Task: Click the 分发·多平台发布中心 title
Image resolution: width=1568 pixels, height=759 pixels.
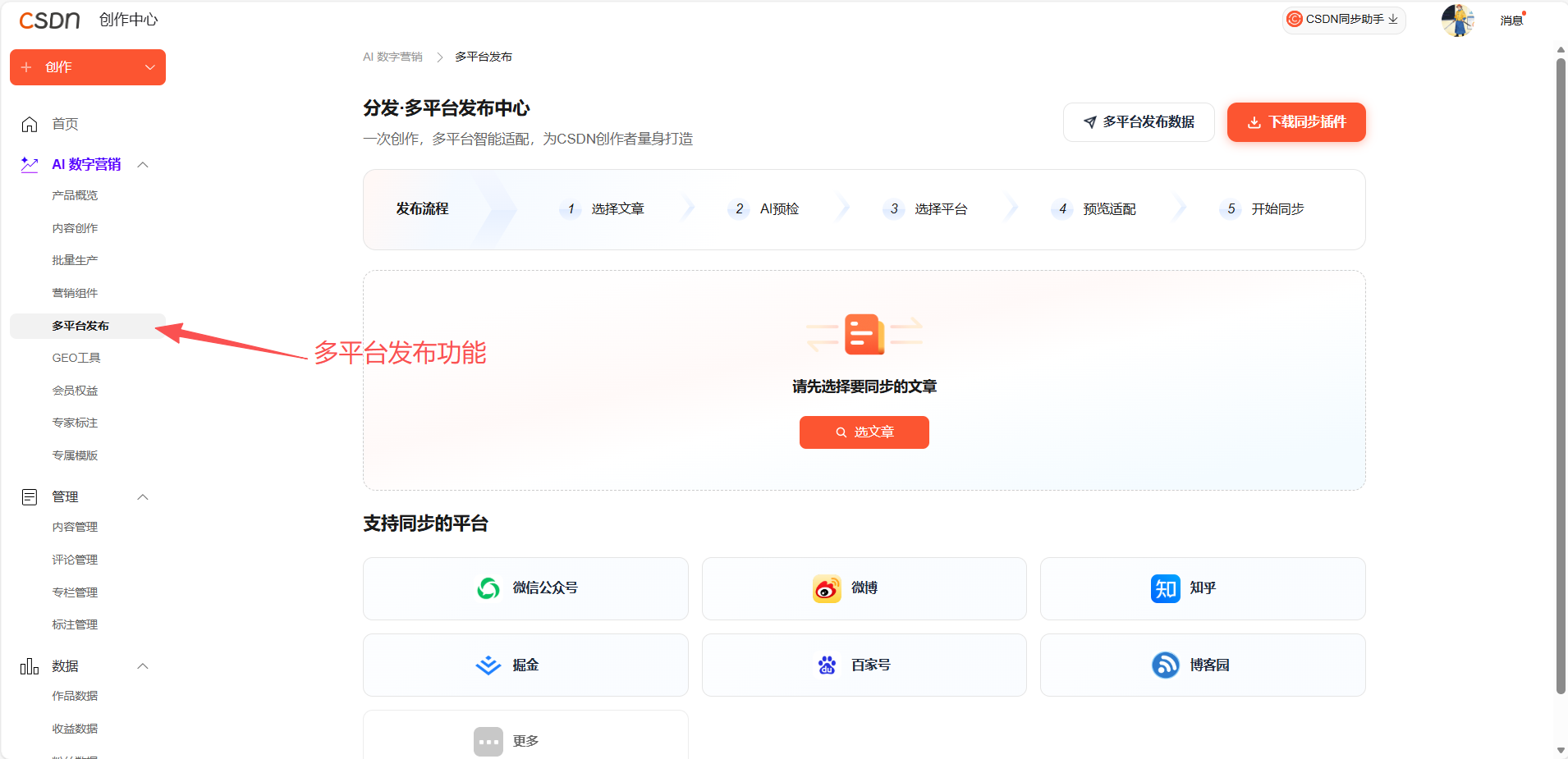Action: click(x=447, y=108)
